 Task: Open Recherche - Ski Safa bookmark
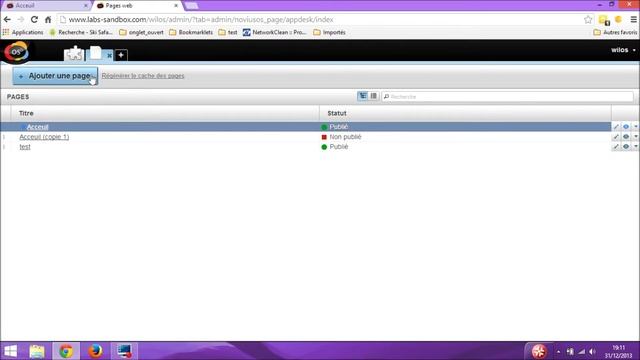(x=81, y=32)
